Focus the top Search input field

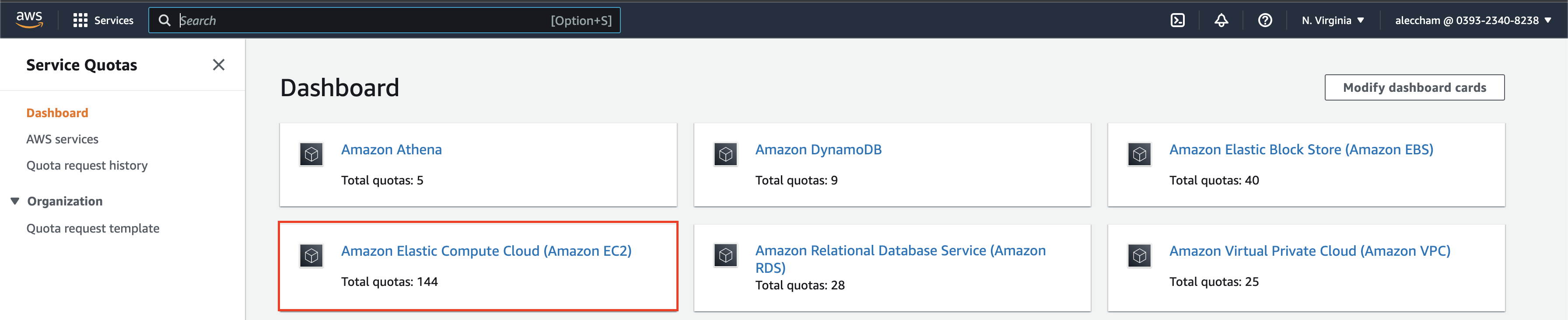pyautogui.click(x=385, y=21)
